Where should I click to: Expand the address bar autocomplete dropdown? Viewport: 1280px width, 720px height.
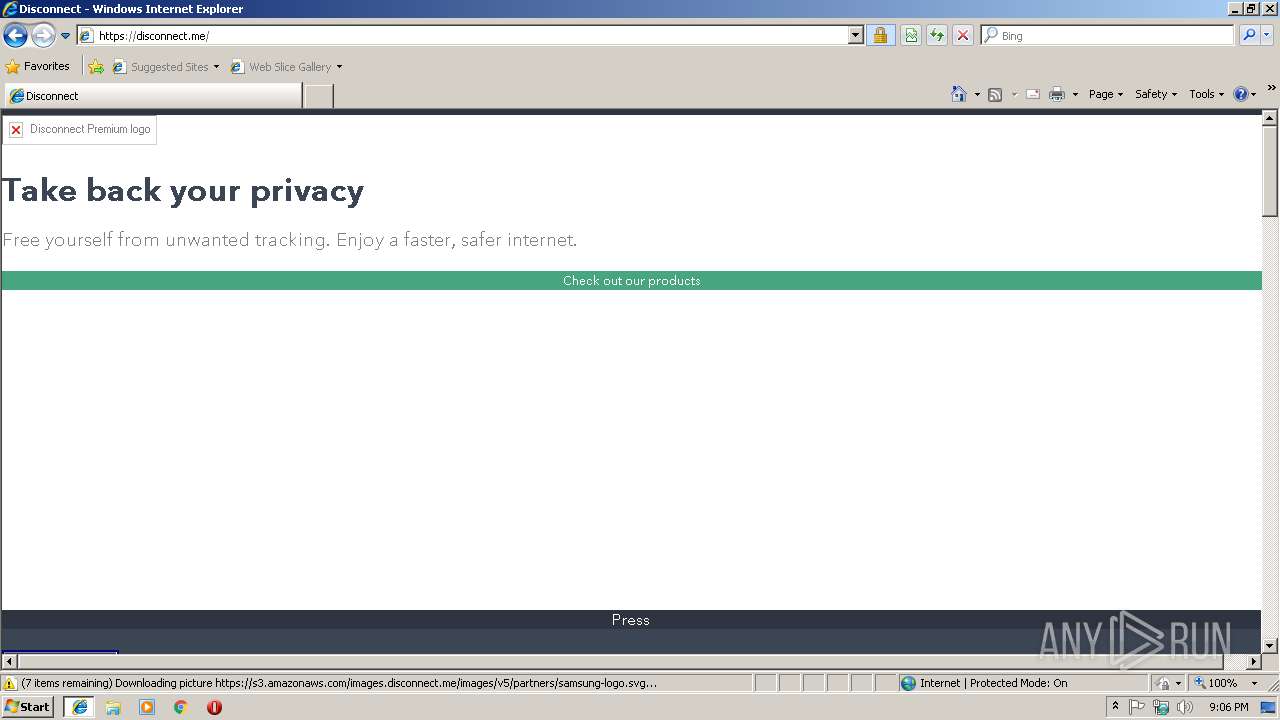click(856, 36)
